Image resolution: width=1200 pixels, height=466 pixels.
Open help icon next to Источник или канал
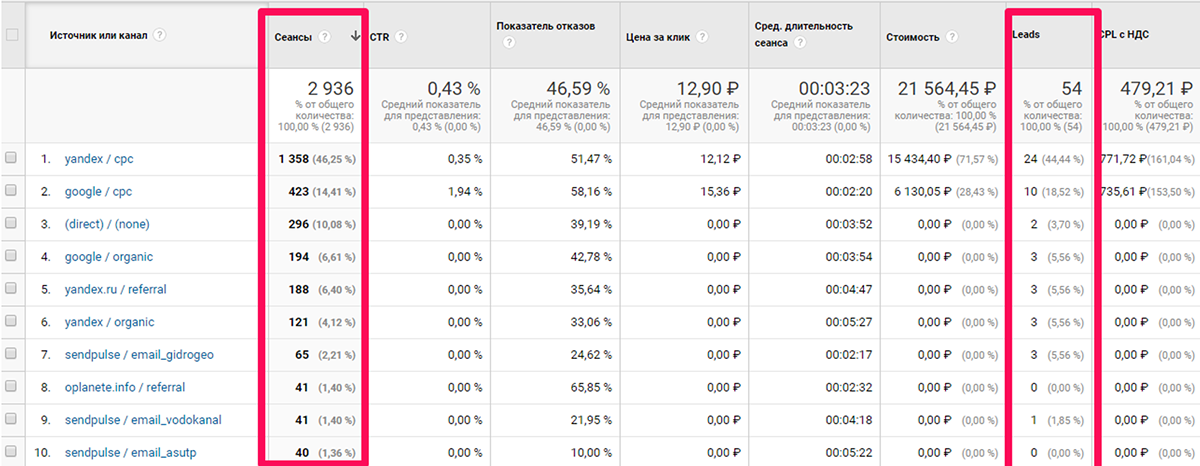click(161, 35)
